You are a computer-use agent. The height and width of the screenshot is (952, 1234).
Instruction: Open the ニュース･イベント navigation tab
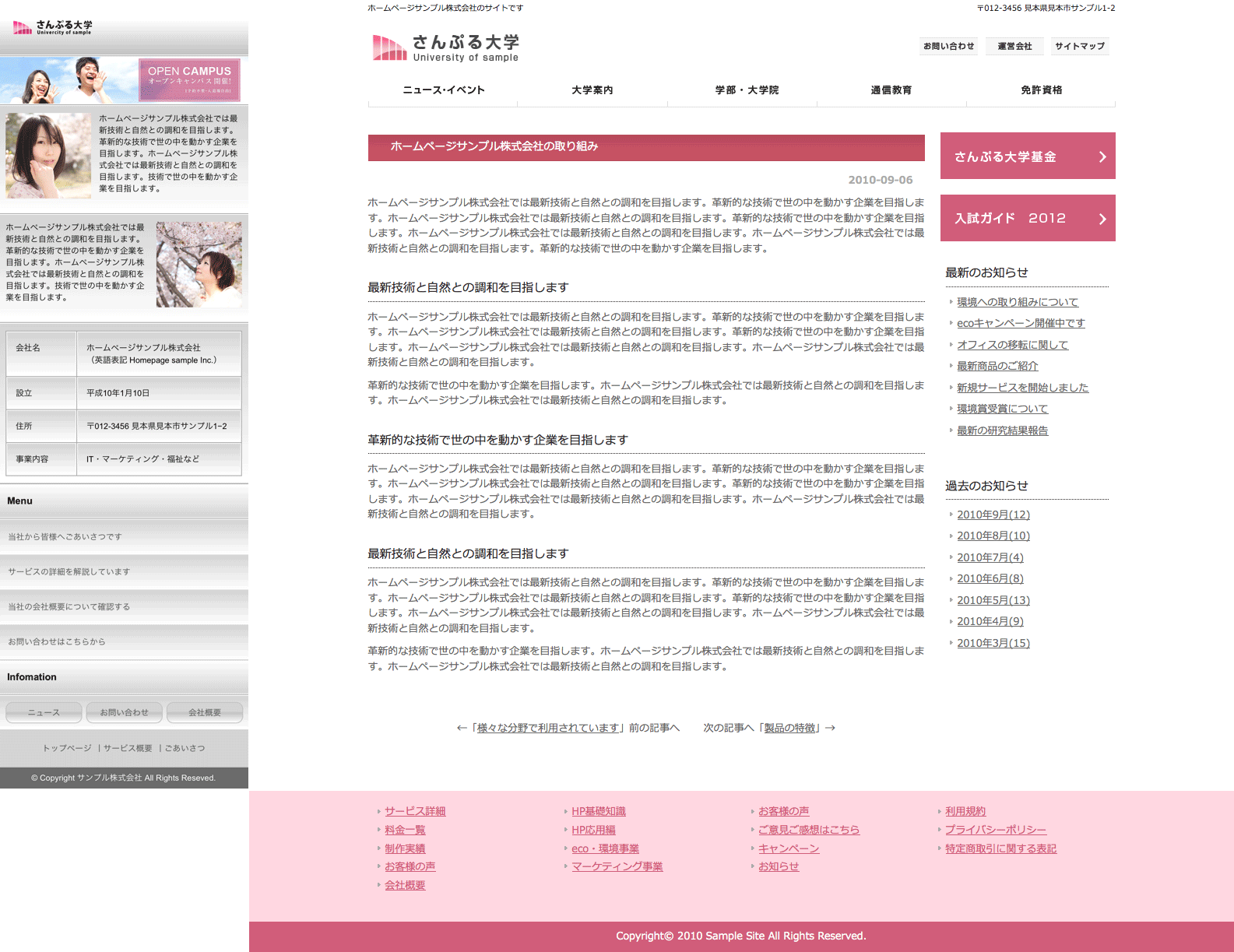[x=443, y=90]
